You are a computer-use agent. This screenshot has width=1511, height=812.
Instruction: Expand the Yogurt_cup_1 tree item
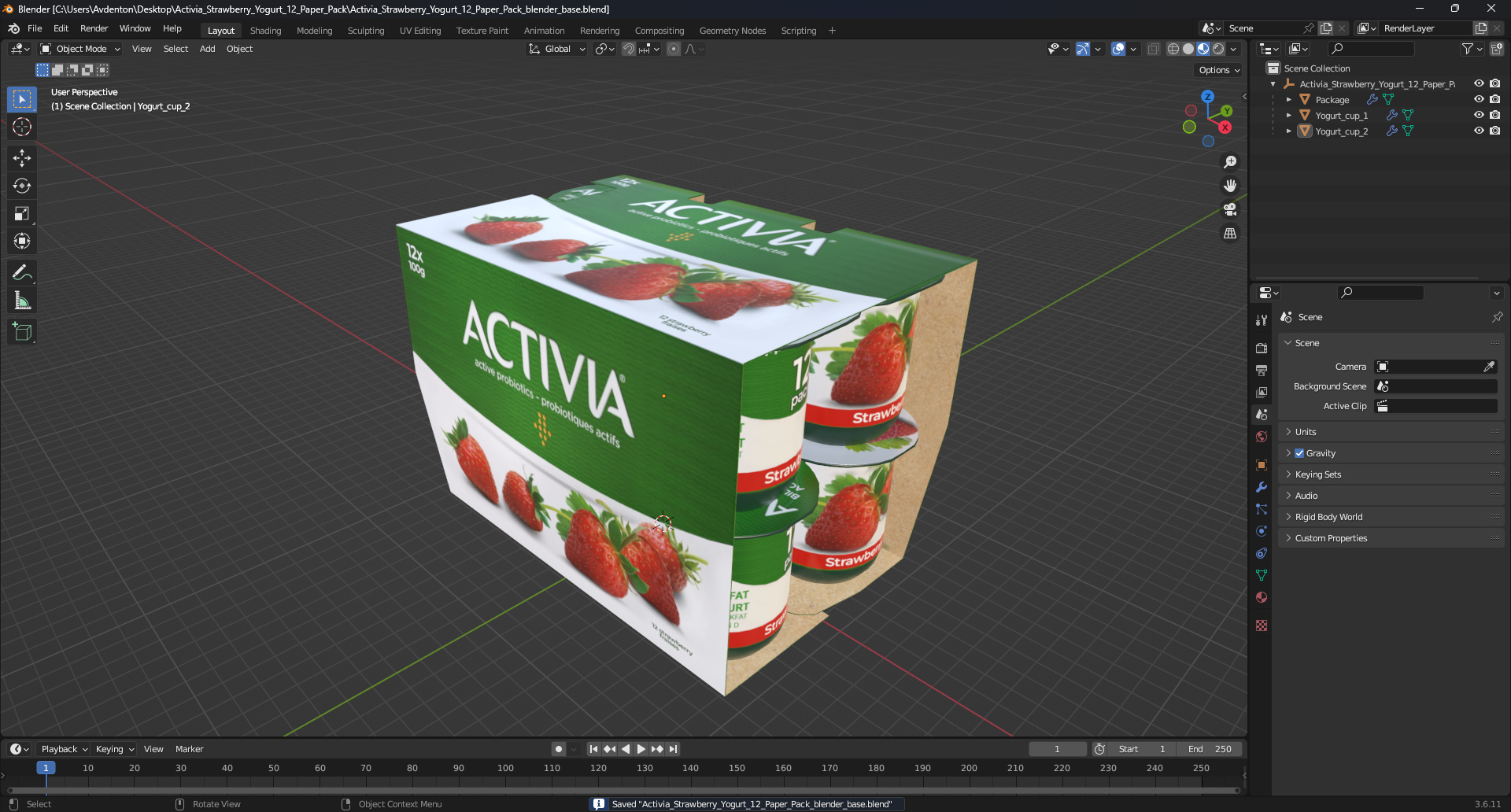pyautogui.click(x=1288, y=115)
